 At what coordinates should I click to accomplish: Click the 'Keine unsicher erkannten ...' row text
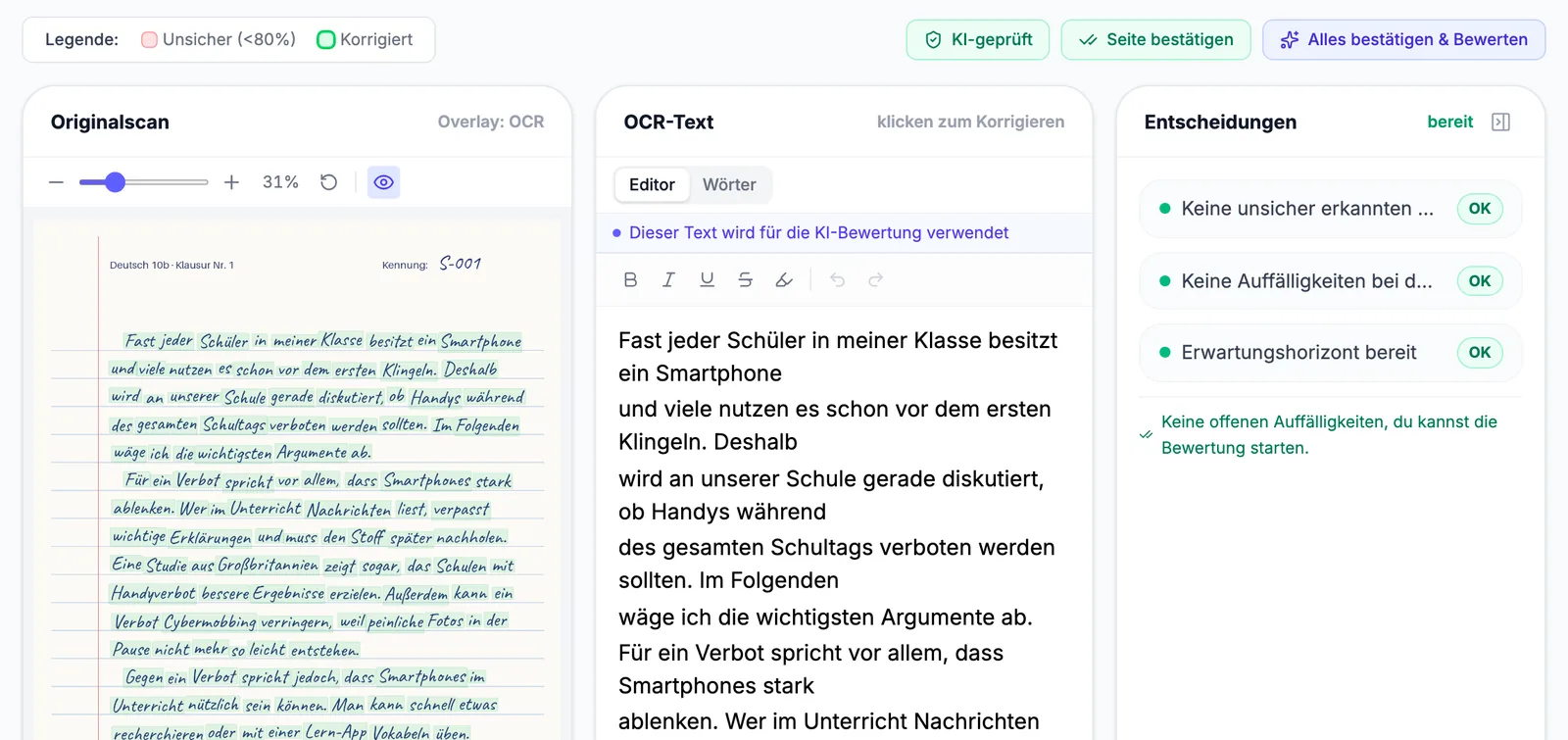coord(1307,209)
